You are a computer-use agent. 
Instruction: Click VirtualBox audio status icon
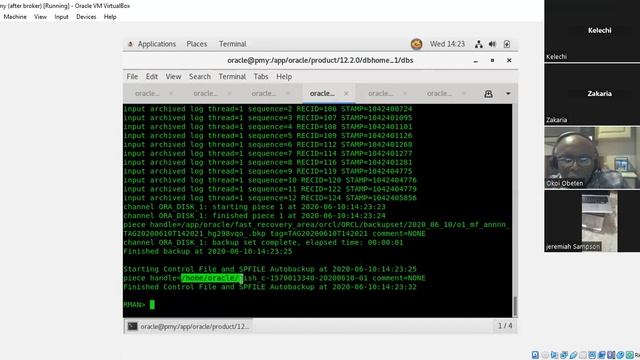554,355
